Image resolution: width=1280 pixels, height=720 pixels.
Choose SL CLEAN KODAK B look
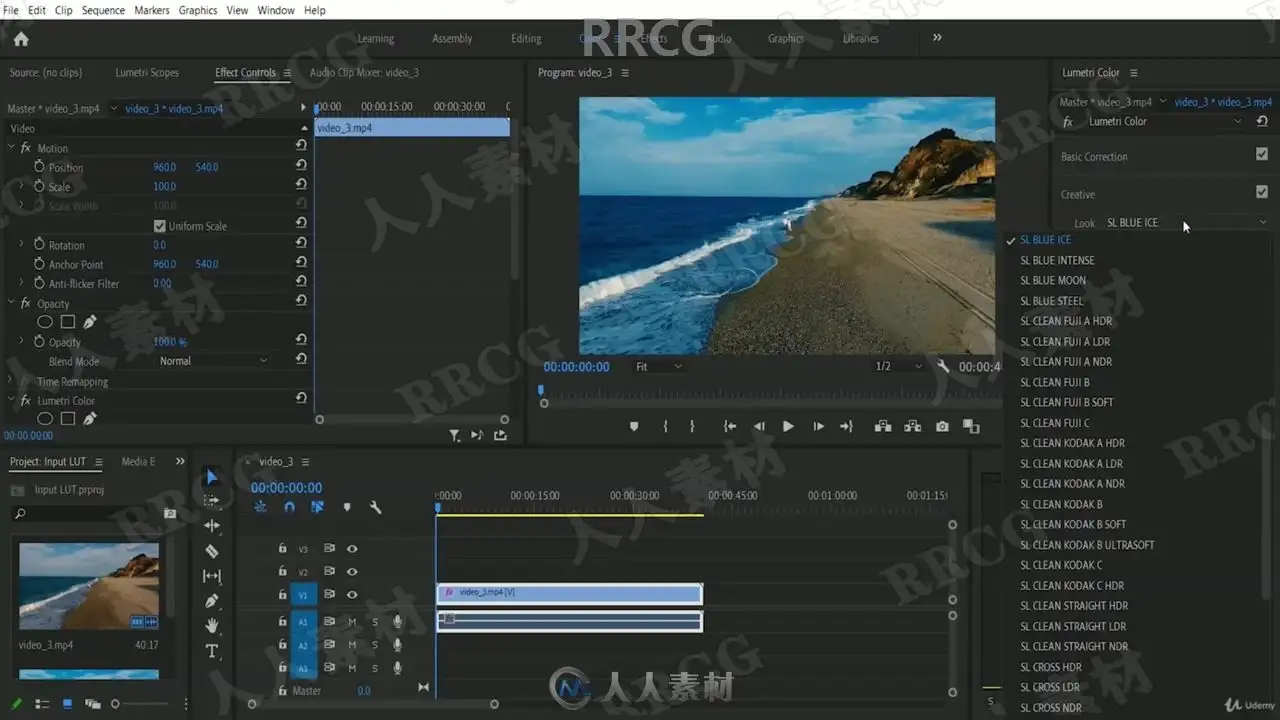[x=1061, y=504]
